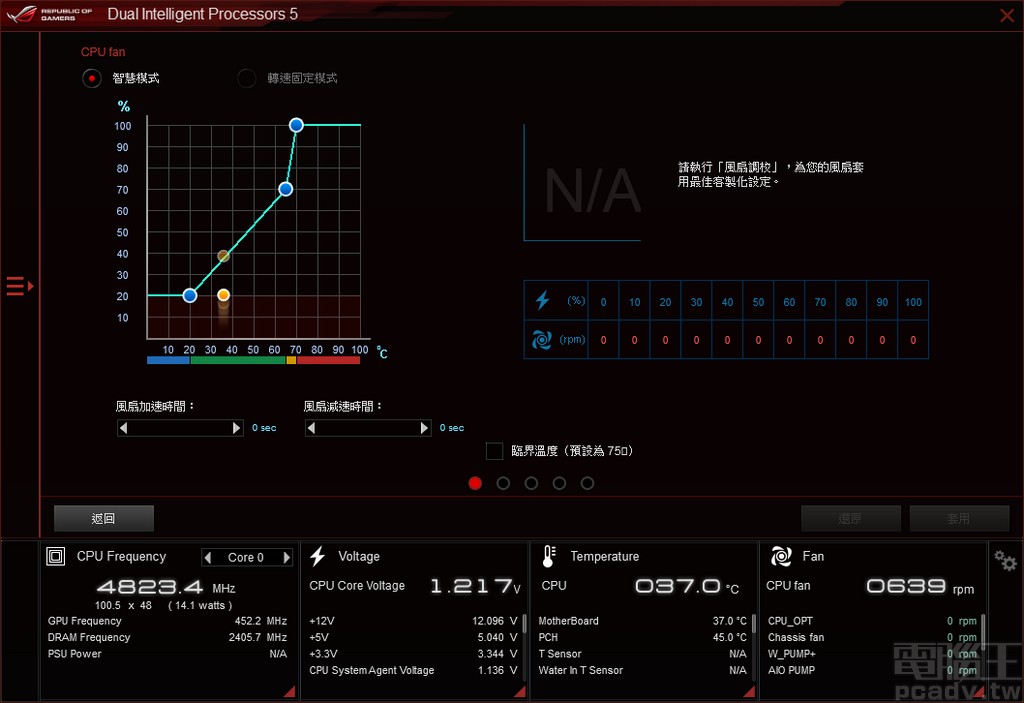Click the 套用 apply button
The image size is (1024, 703).
(x=959, y=519)
